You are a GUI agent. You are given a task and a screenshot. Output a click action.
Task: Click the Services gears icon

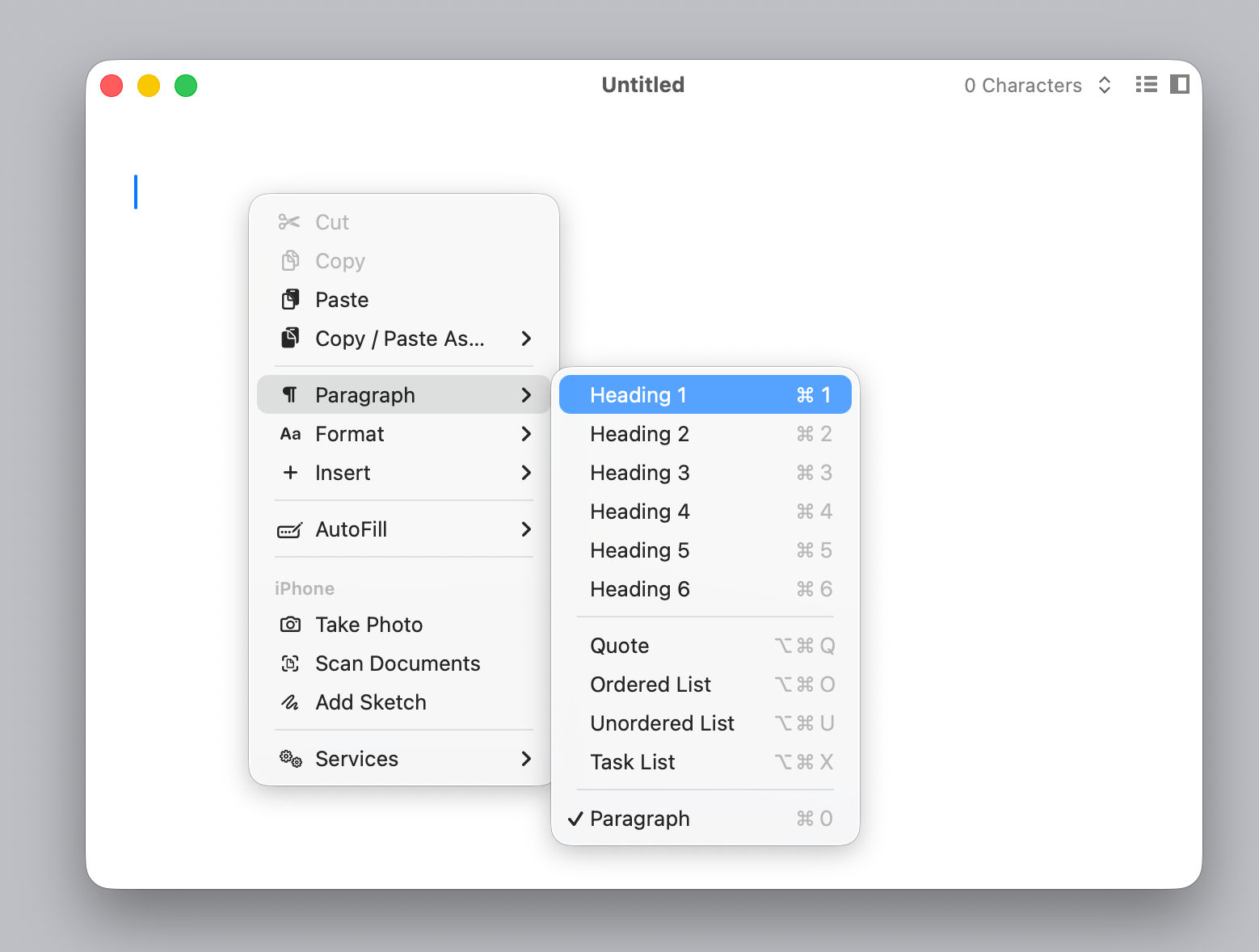291,759
